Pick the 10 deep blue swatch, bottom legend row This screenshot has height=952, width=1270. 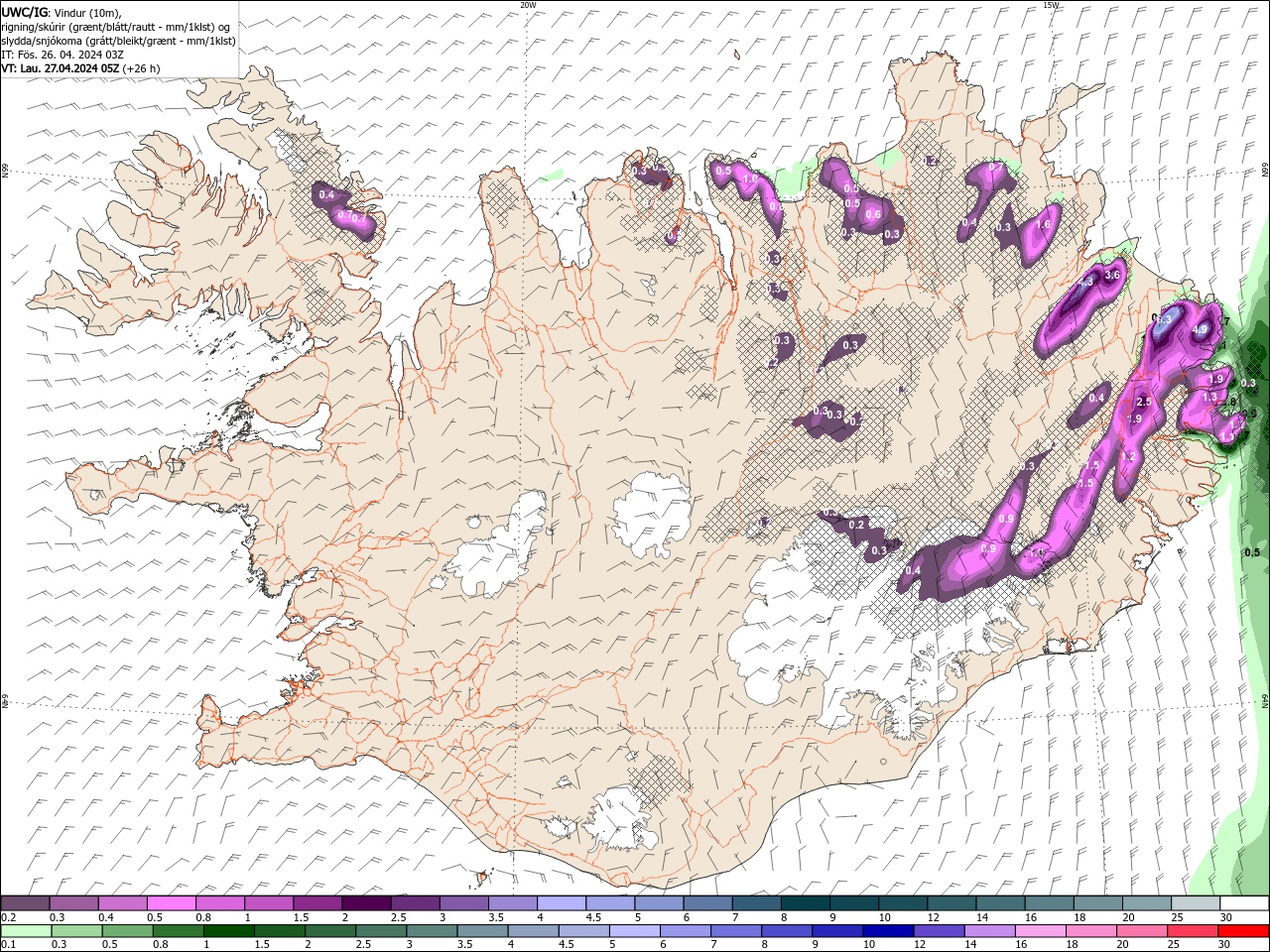pyautogui.click(x=887, y=931)
